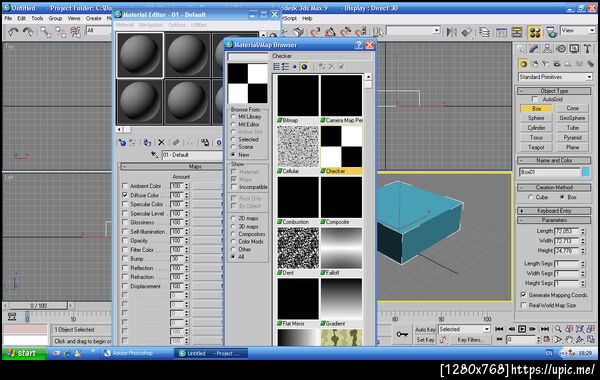Click Get Material icon in Material Editor

click(122, 143)
